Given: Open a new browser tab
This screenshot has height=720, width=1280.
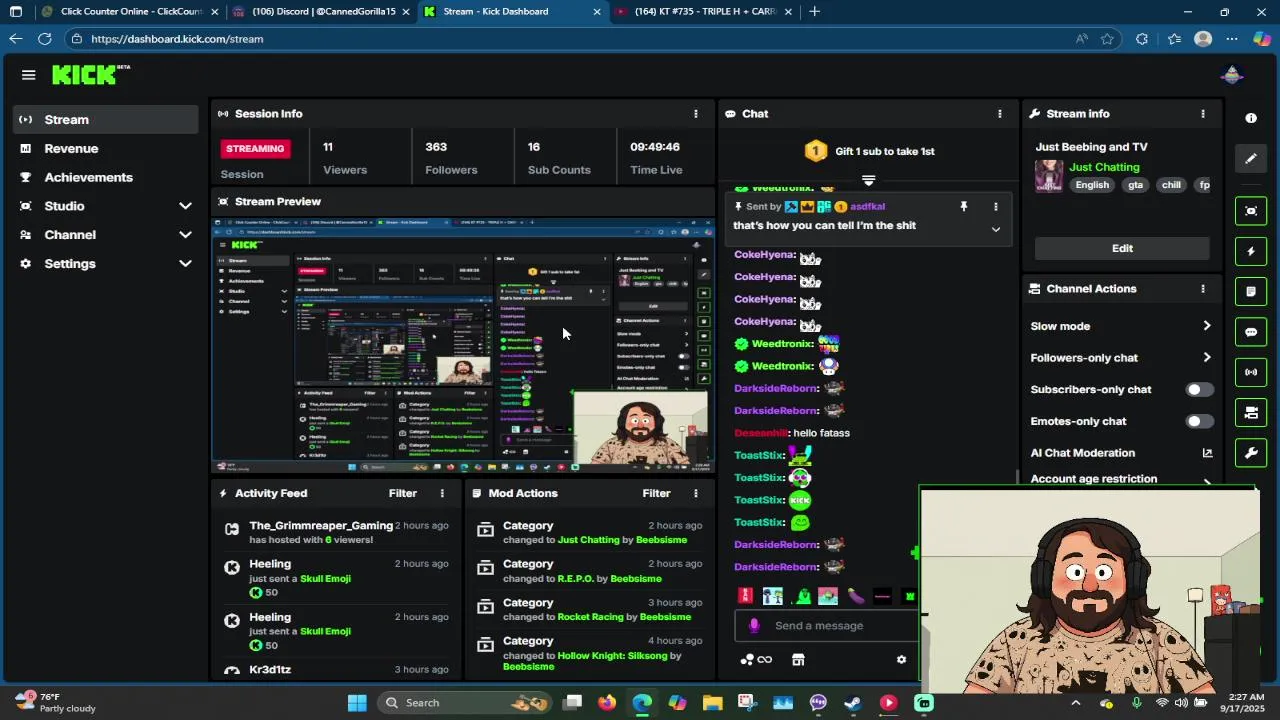Looking at the screenshot, I should coord(815,12).
